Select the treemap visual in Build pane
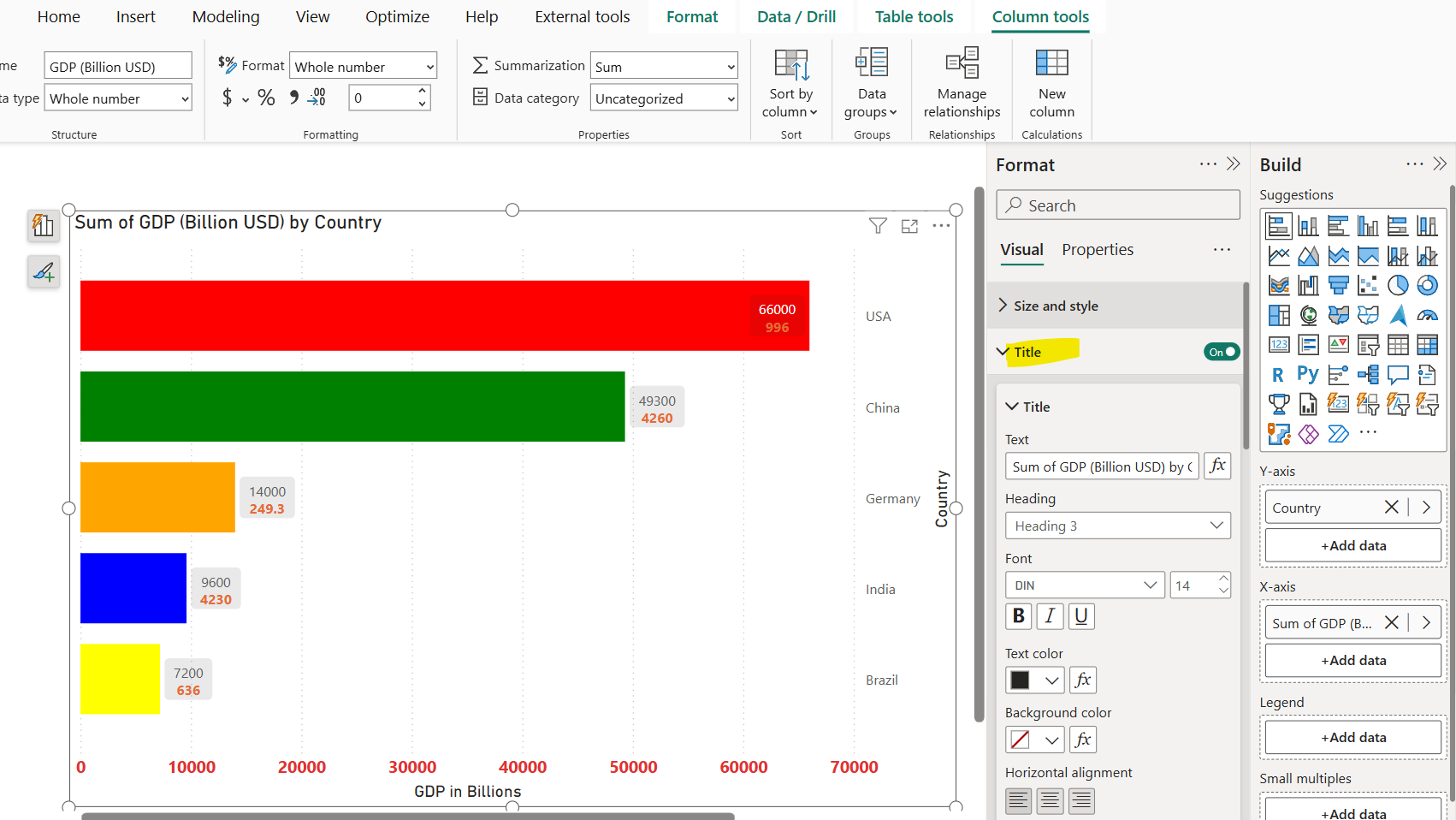The width and height of the screenshot is (1456, 820). point(1278,315)
